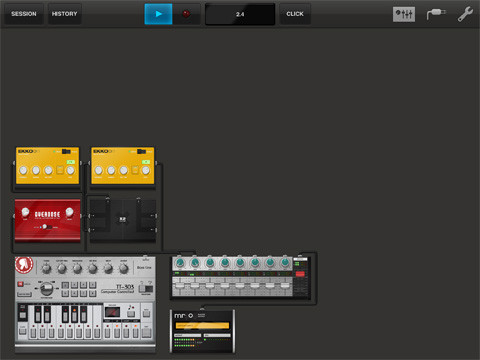Select the 'Bass One' label on TT-303

coord(144,267)
